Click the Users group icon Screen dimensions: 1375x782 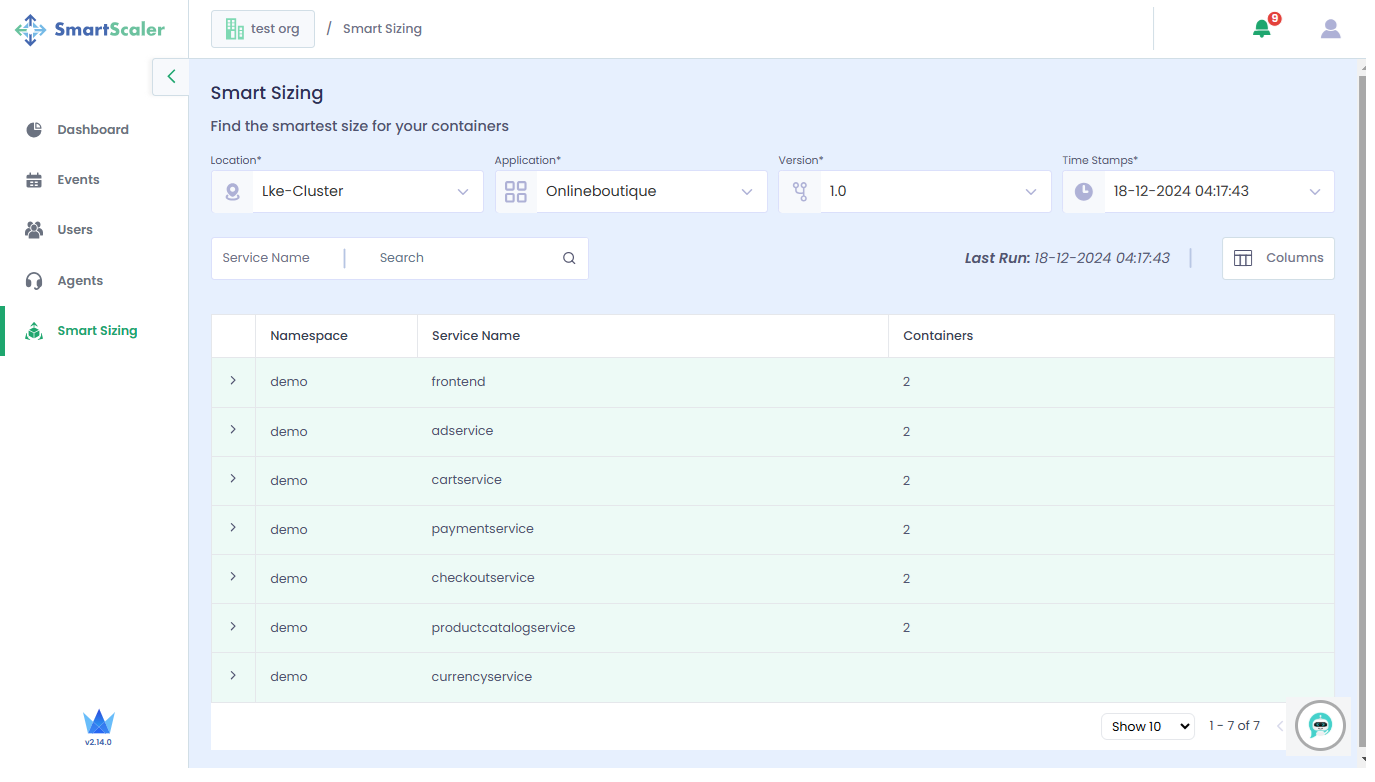(34, 230)
